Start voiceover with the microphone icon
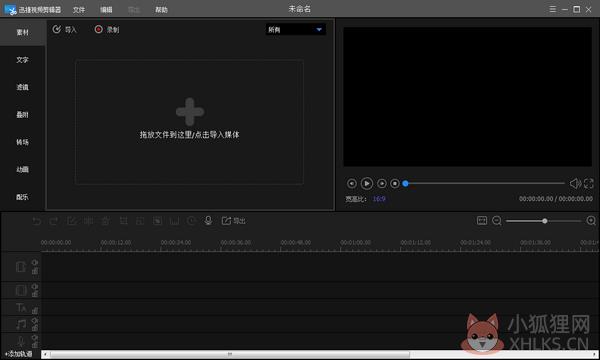Viewport: 600px width, 360px height. pyautogui.click(x=208, y=220)
